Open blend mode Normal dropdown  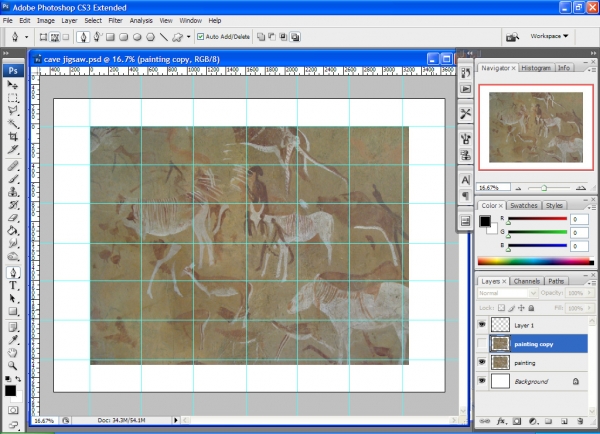[x=533, y=293]
